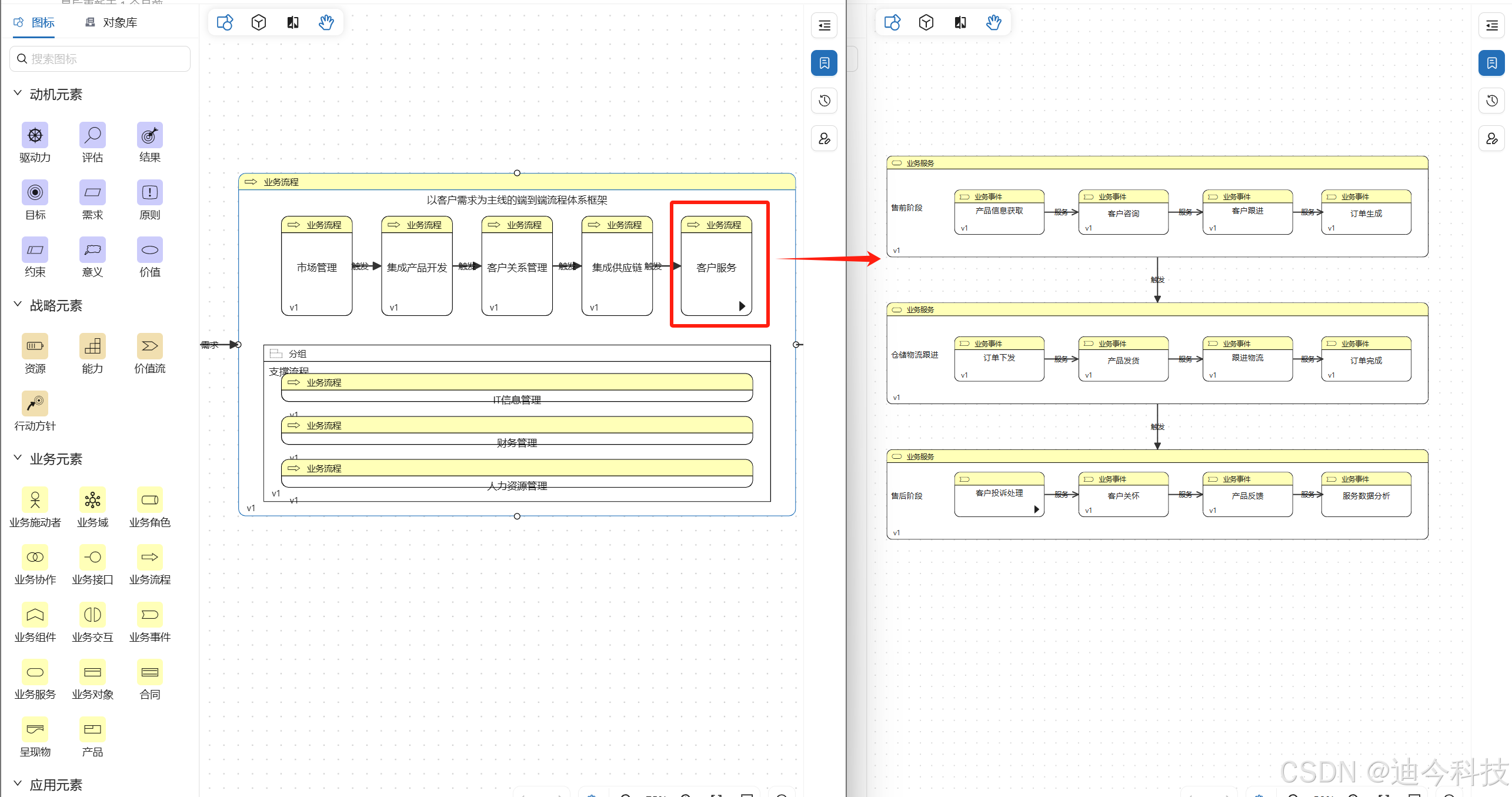Activate the hand pan tool in left toolbar
Screen dimensions: 1512x797
(x=326, y=23)
